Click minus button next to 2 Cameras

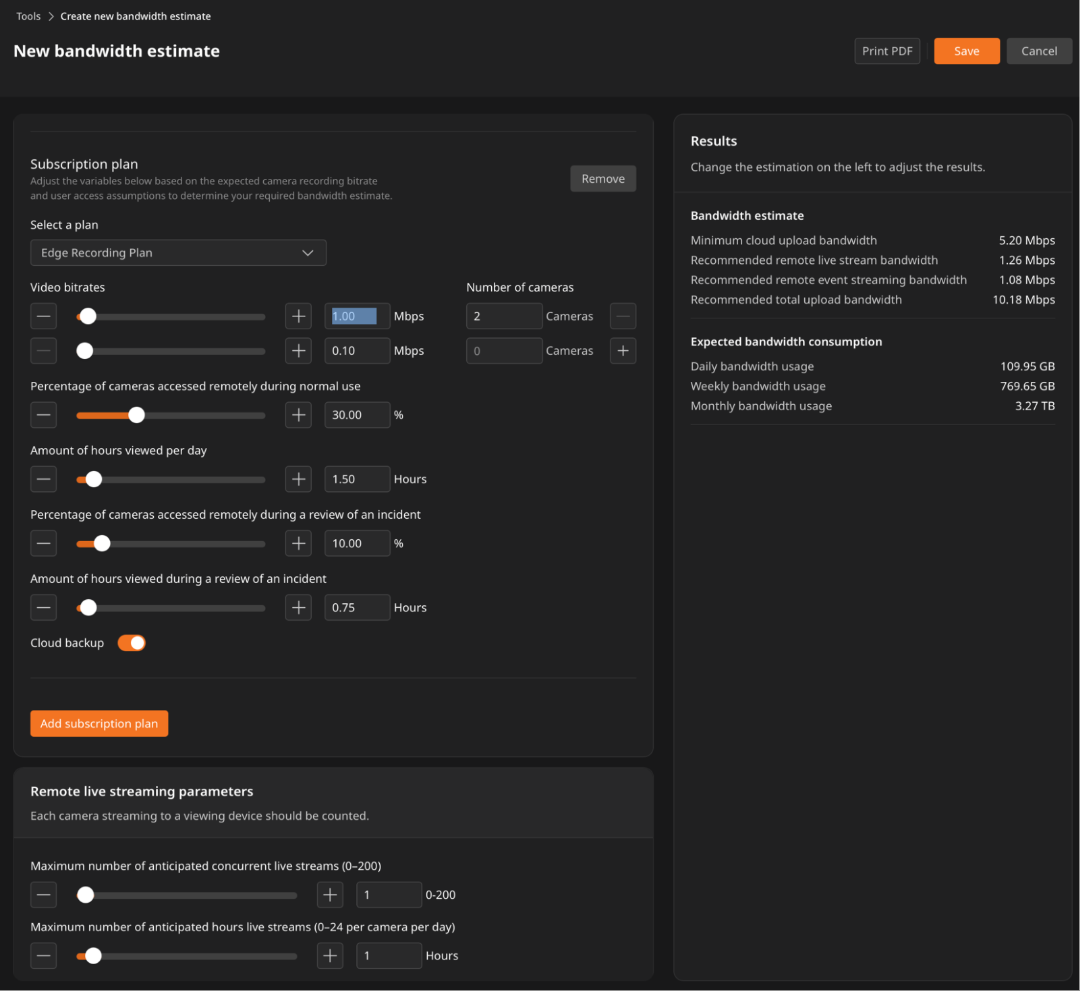(623, 316)
